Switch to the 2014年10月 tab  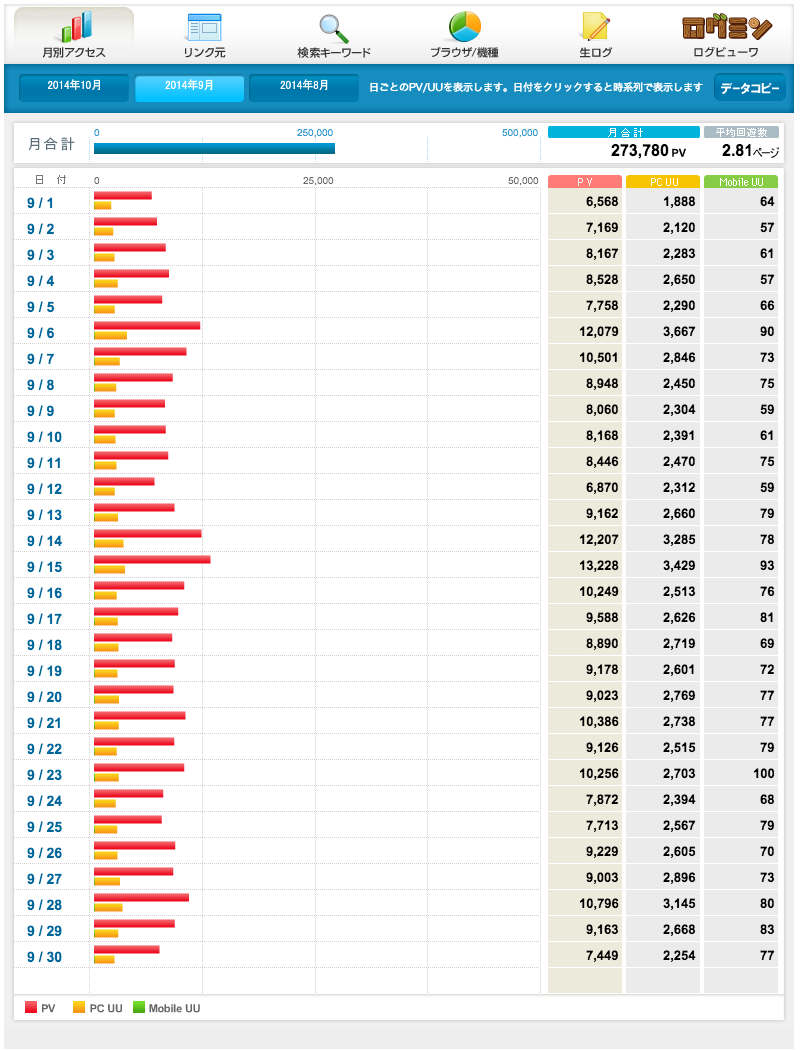[x=74, y=87]
